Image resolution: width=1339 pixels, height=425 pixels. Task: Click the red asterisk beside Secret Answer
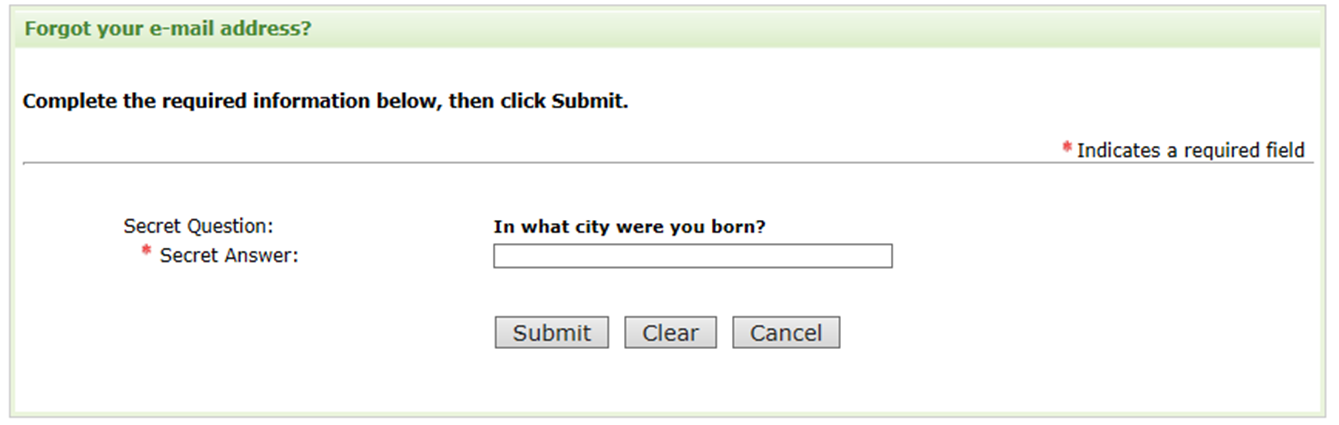147,253
